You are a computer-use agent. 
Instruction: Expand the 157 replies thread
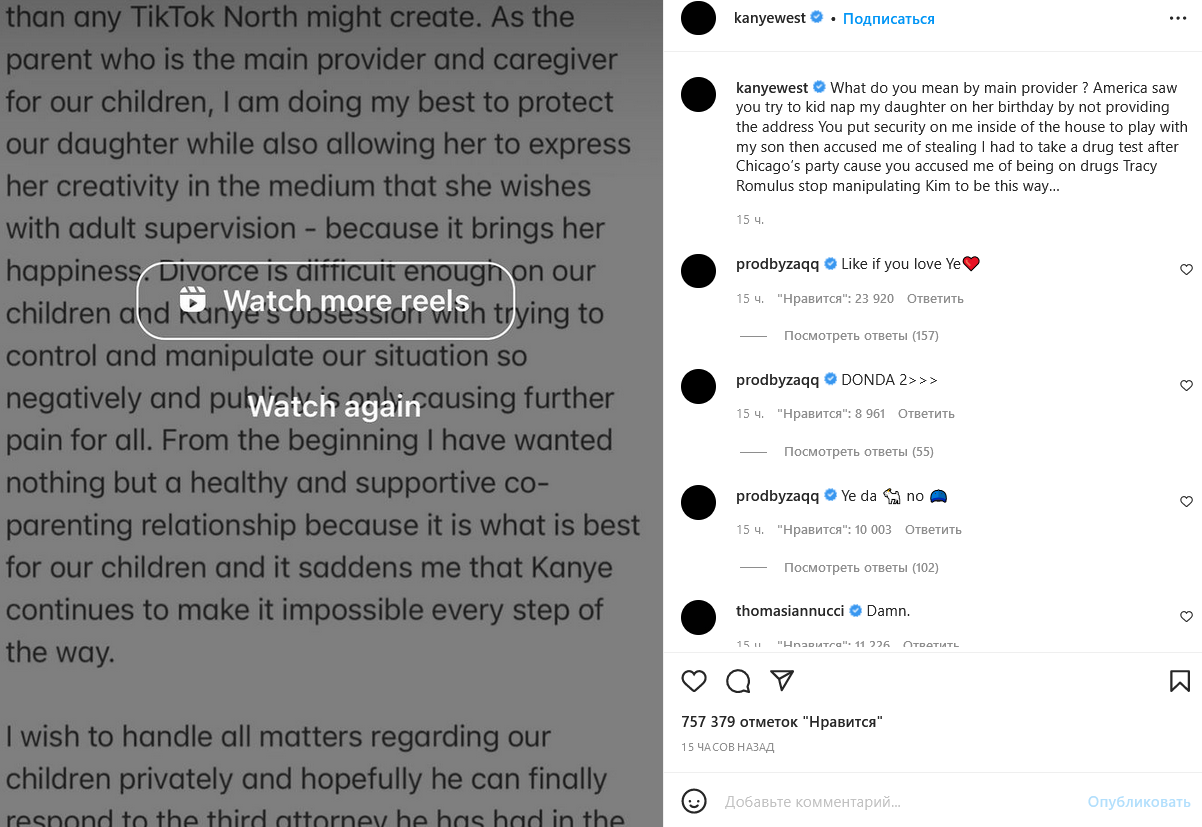point(861,336)
